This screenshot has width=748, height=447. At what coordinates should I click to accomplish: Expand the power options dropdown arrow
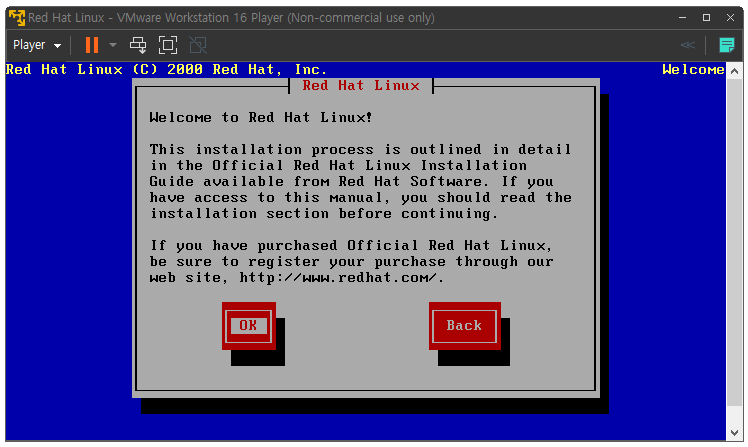click(x=113, y=45)
